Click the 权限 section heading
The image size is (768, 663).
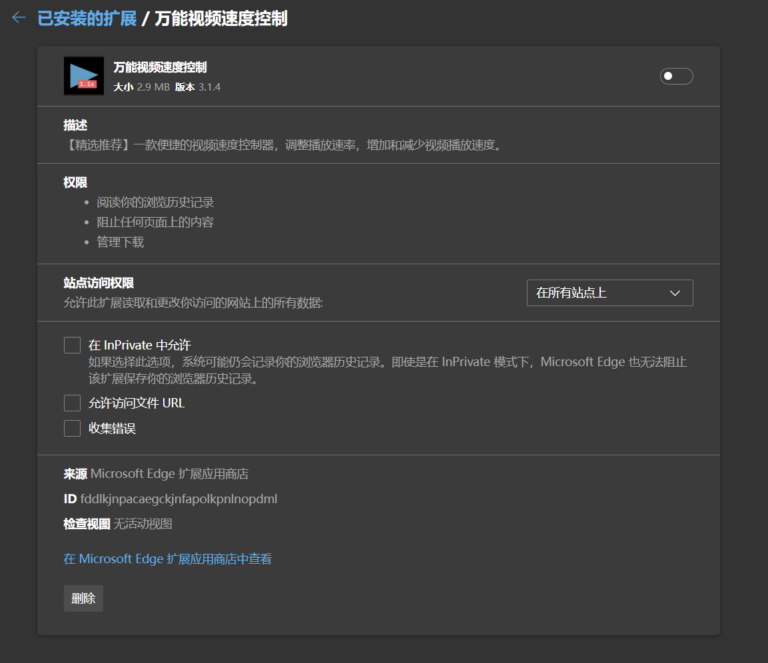click(x=75, y=183)
